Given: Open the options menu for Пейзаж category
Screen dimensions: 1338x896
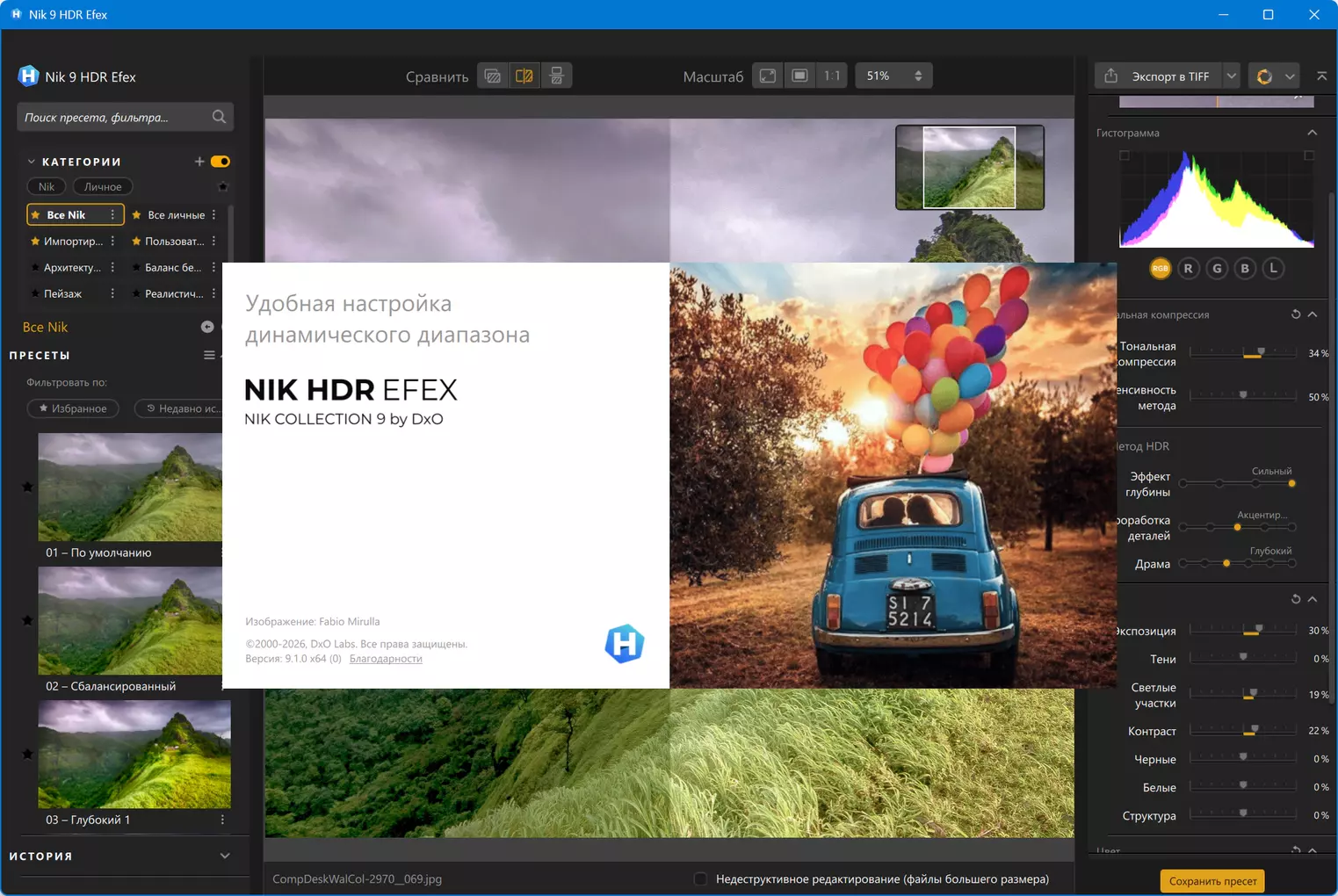Looking at the screenshot, I should tap(112, 293).
